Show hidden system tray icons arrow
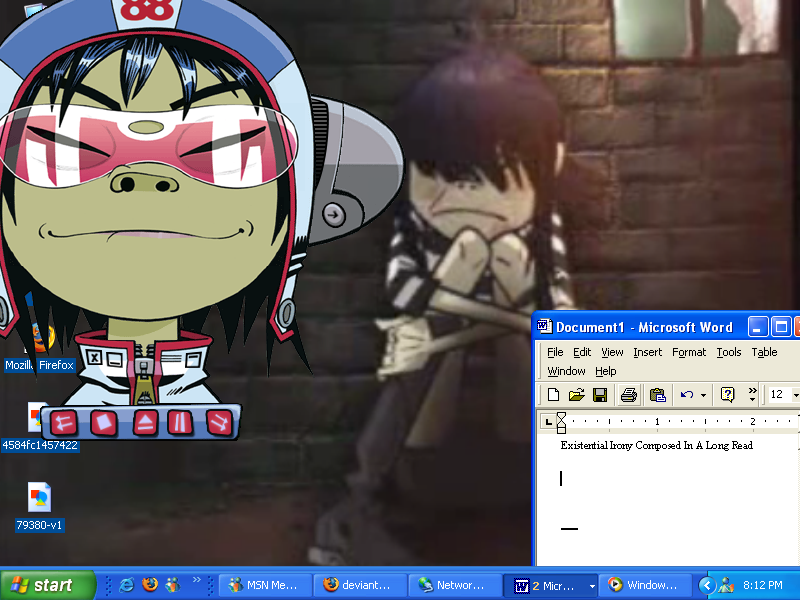Viewport: 800px width, 600px height. [x=706, y=585]
